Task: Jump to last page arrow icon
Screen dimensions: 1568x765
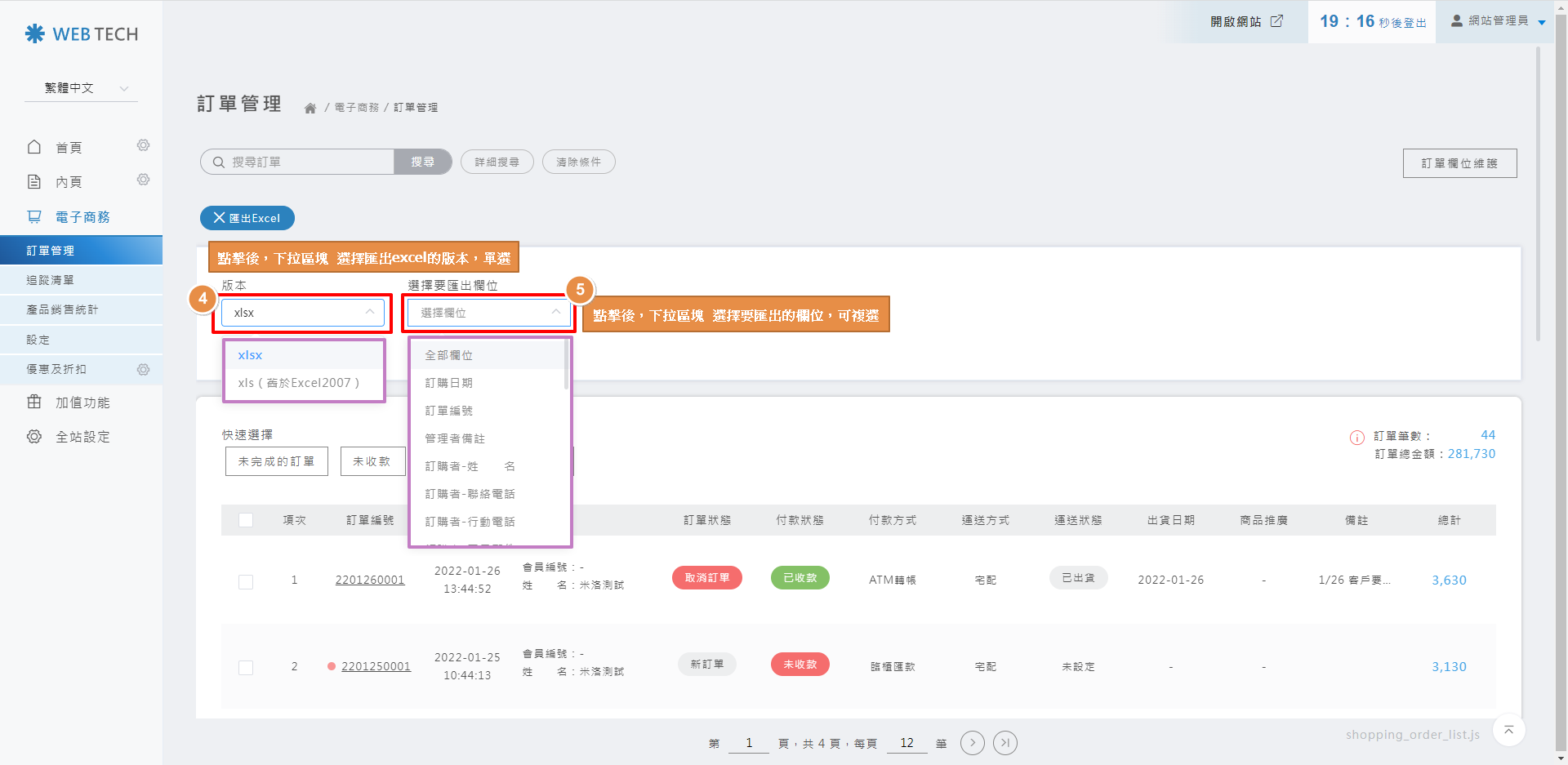Action: (x=1005, y=743)
